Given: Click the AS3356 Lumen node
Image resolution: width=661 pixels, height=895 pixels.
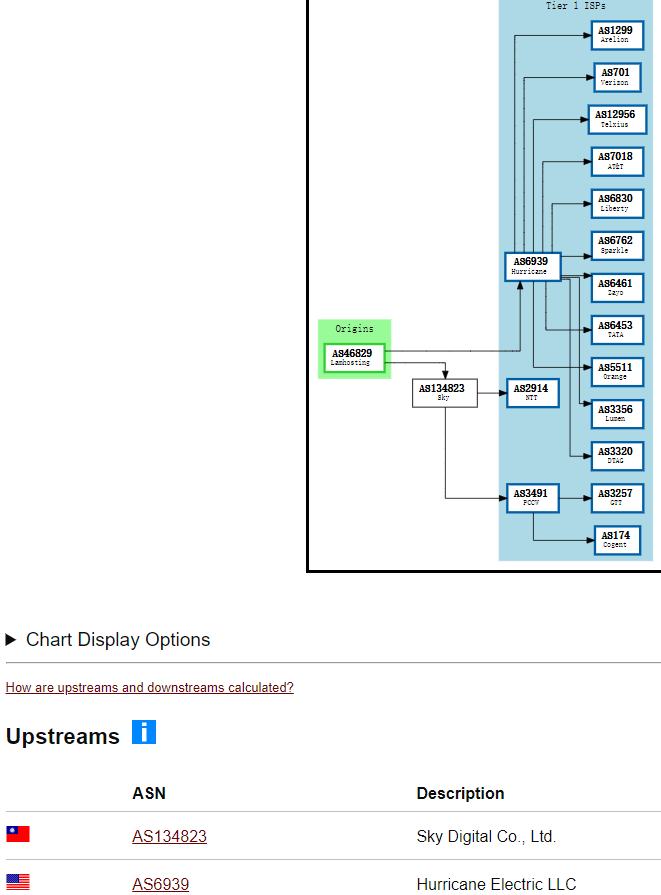Looking at the screenshot, I should pyautogui.click(x=617, y=414).
